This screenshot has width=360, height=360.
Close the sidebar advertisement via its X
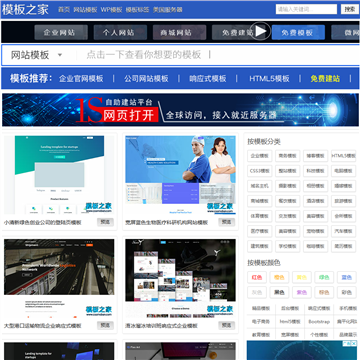click(354, 343)
